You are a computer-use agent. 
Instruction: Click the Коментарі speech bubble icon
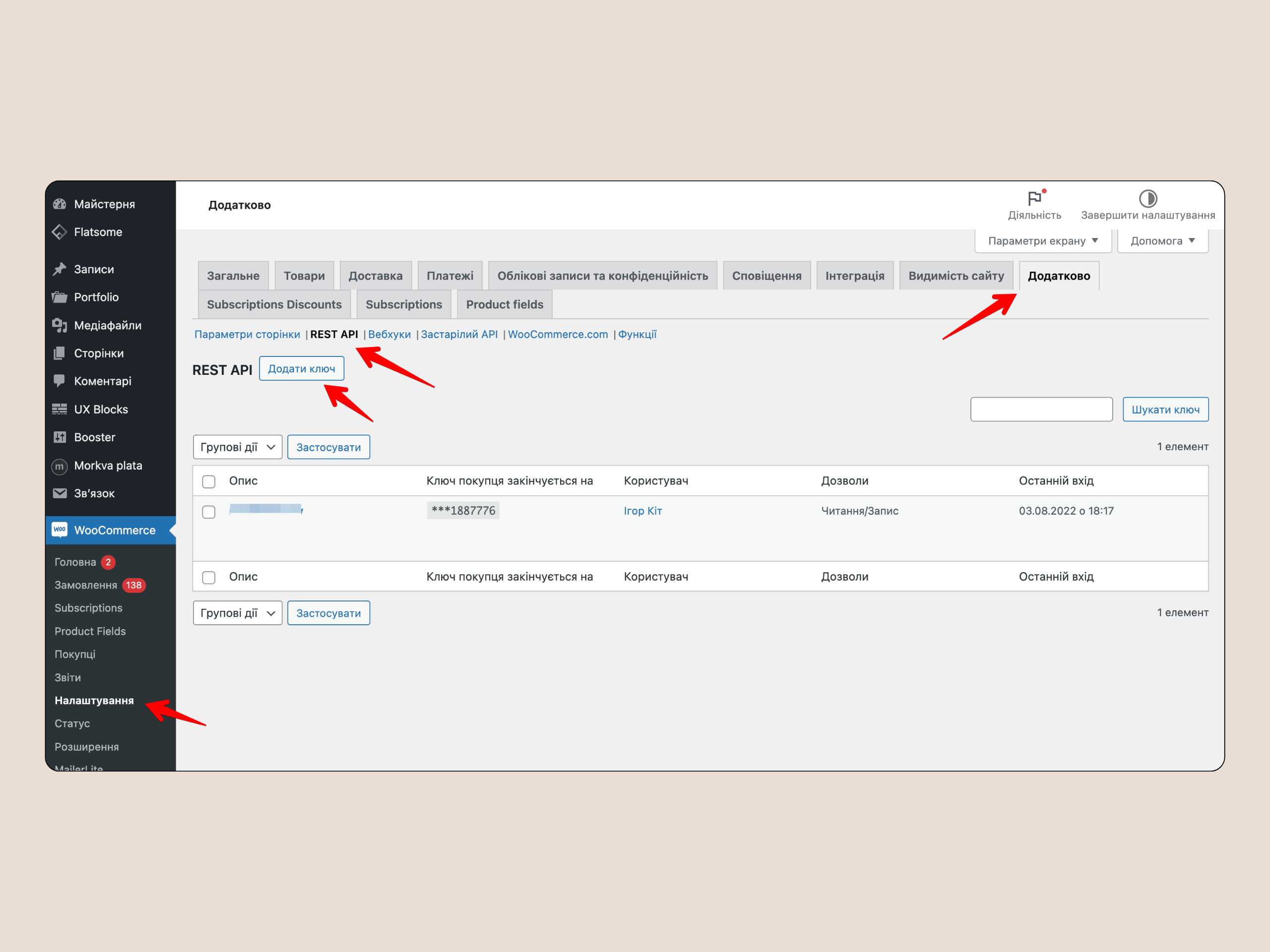(59, 381)
